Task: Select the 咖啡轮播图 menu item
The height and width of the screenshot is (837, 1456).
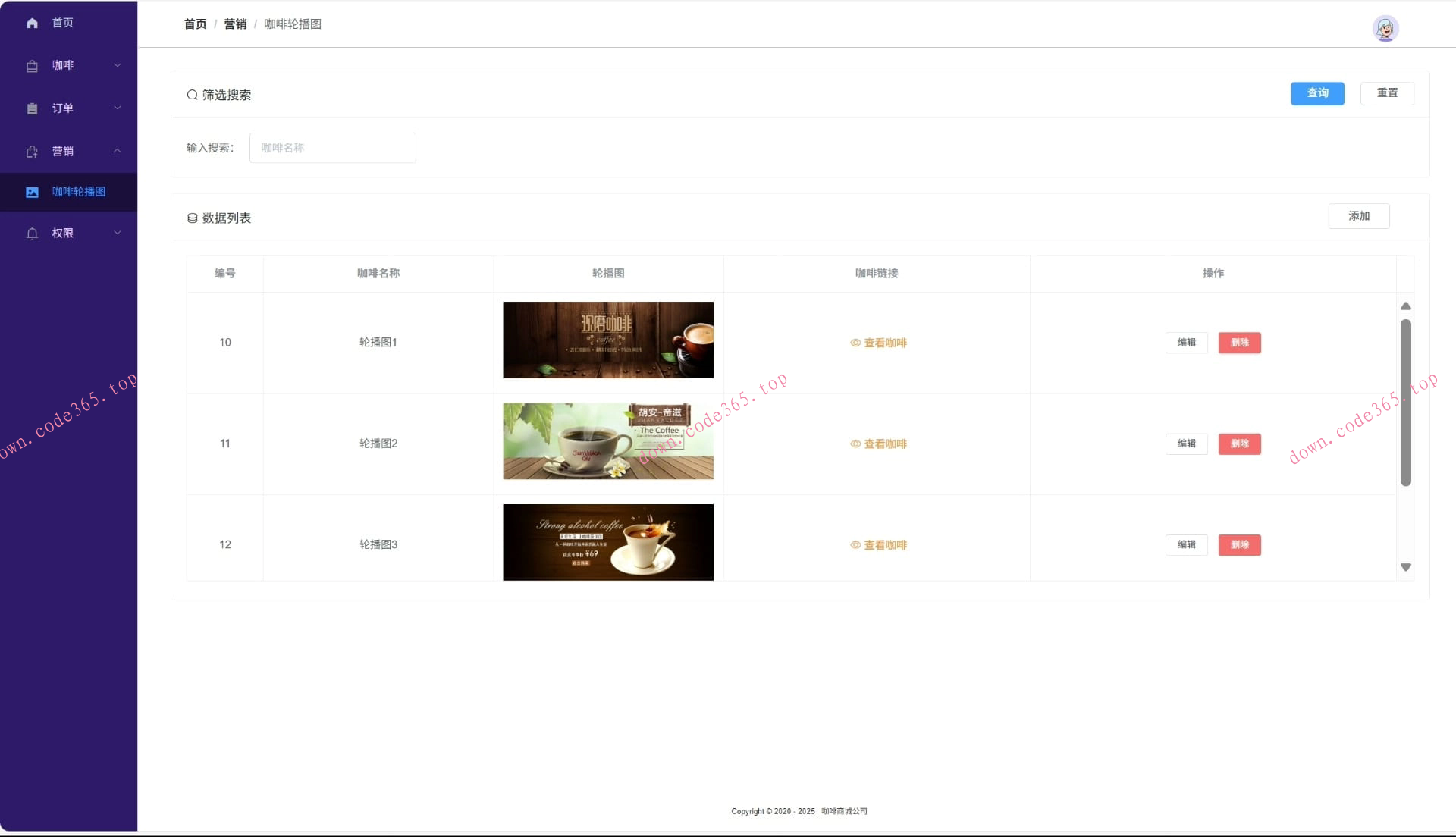Action: pyautogui.click(x=79, y=192)
